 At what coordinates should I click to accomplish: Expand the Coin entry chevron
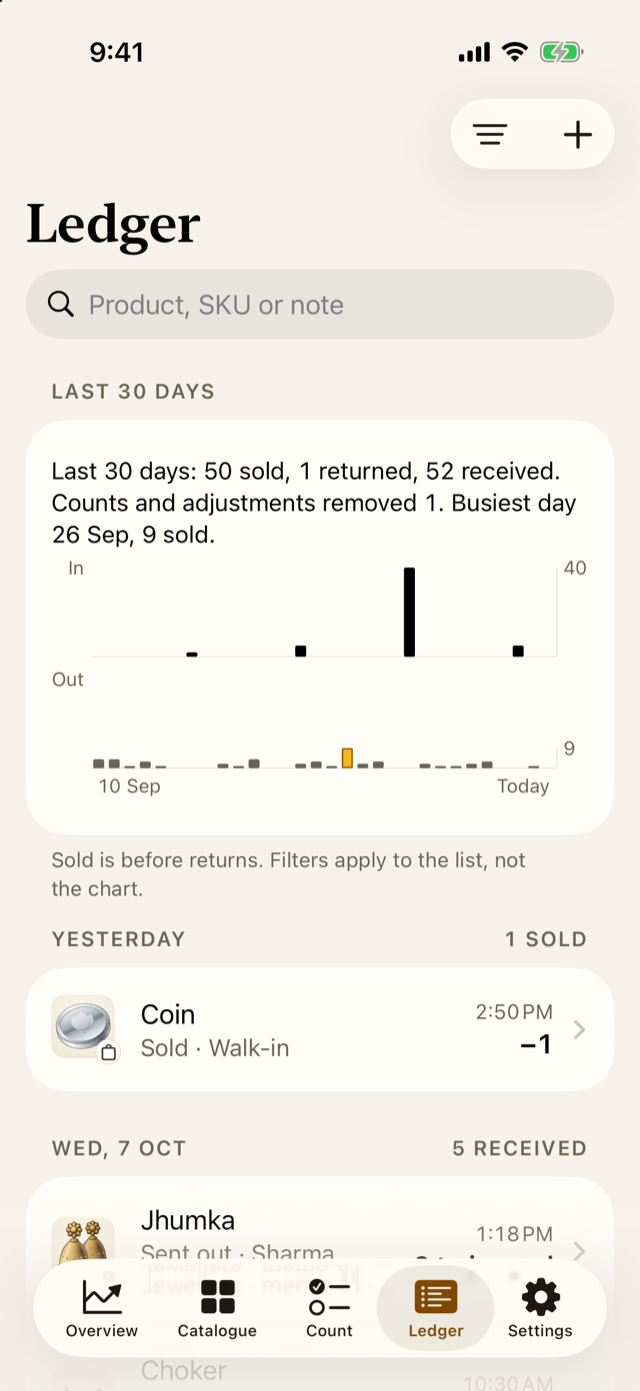(579, 1029)
